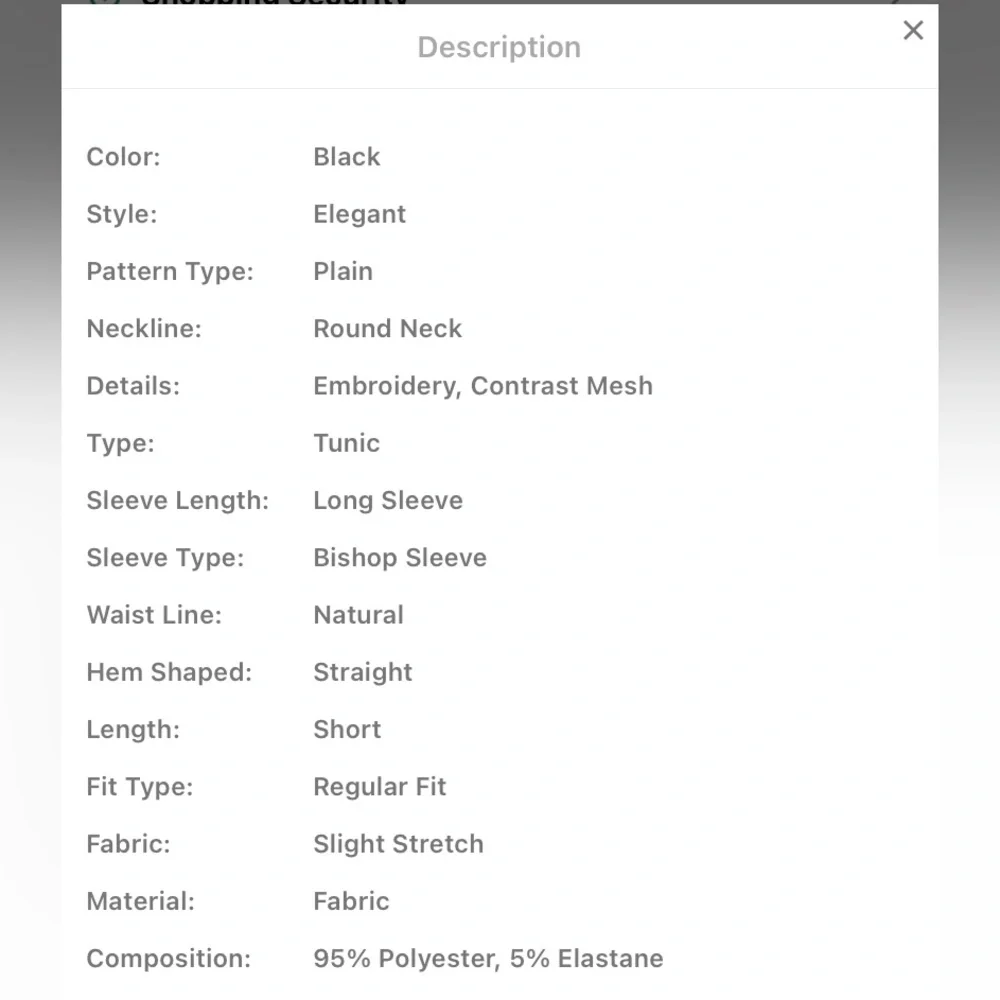
Task: Select the Tunic type value
Action: 347,443
